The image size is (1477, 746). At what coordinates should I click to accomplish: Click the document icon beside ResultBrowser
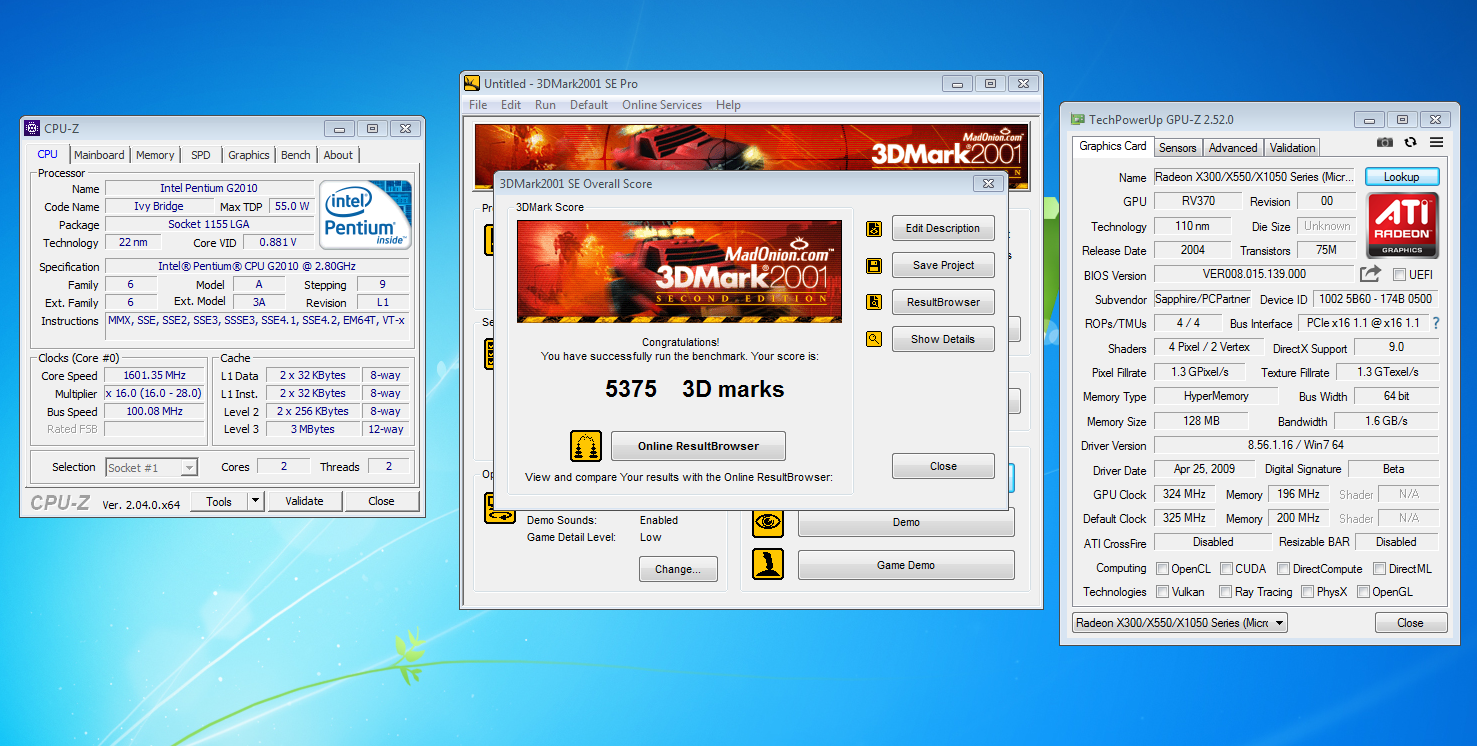click(x=874, y=302)
